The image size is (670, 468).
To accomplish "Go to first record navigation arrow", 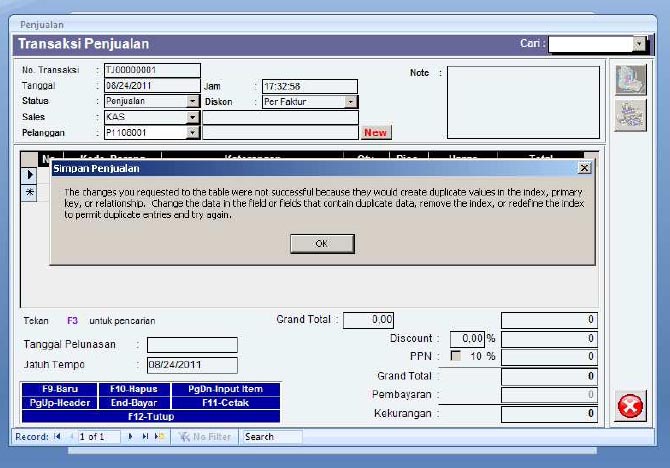I will [x=57, y=437].
